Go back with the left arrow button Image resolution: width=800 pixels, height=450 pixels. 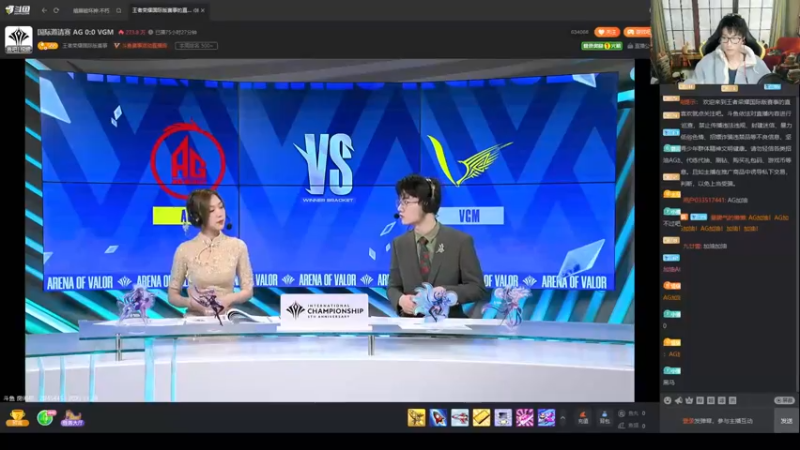coord(44,10)
